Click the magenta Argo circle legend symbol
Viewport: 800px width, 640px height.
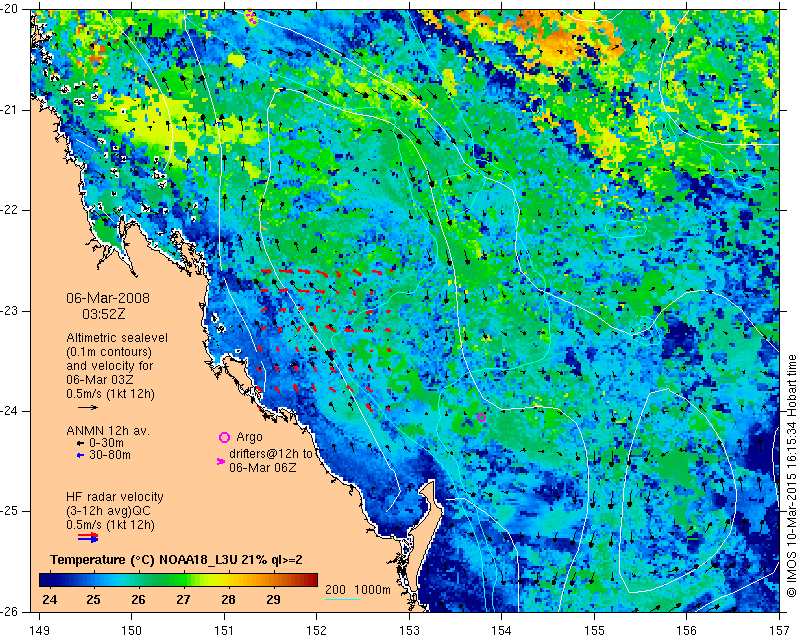click(224, 437)
